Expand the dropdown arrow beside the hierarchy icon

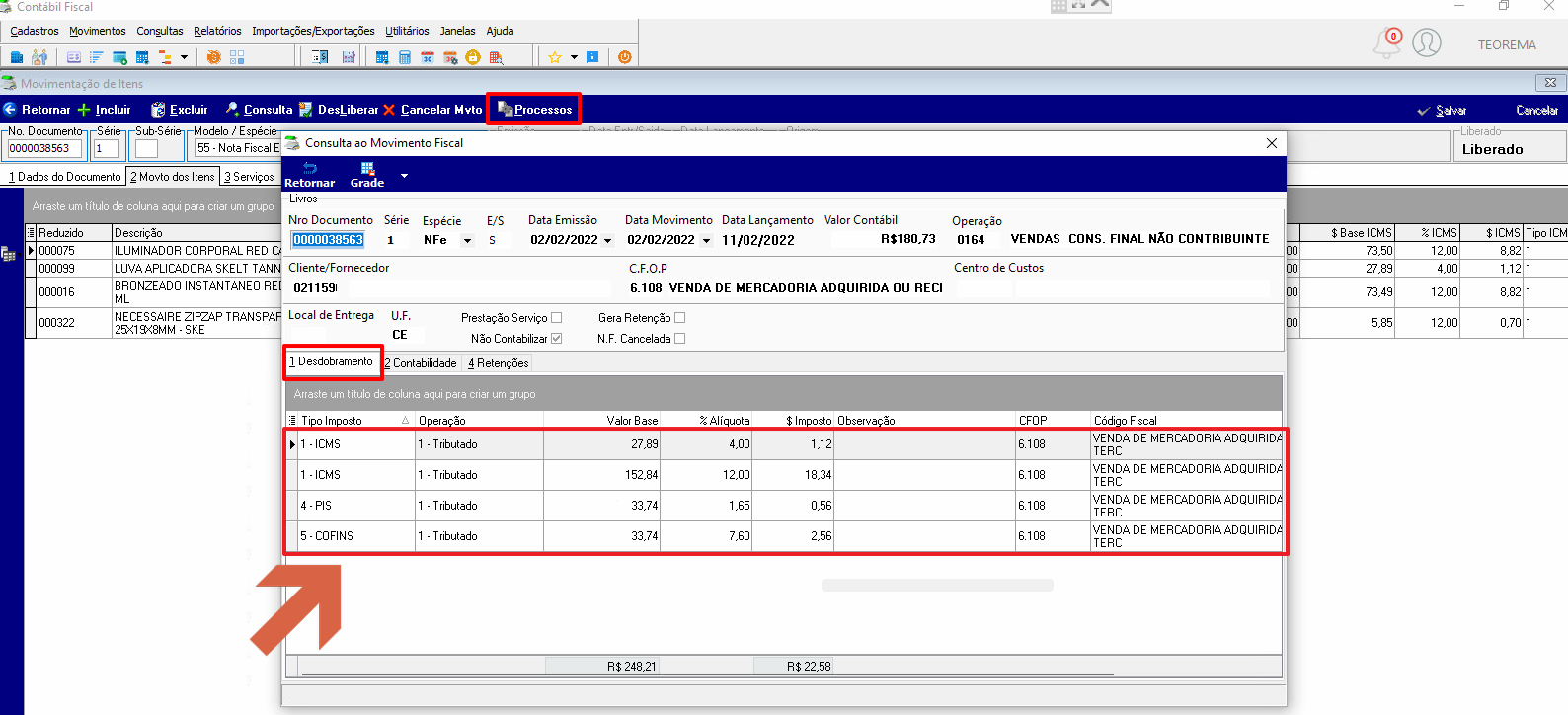184,57
